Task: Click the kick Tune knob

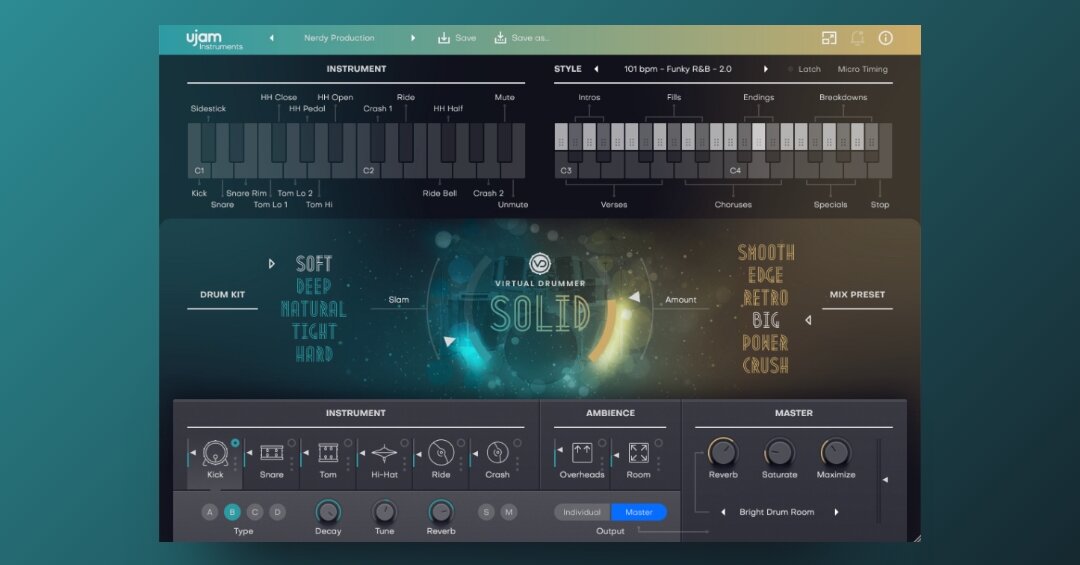Action: click(x=384, y=511)
